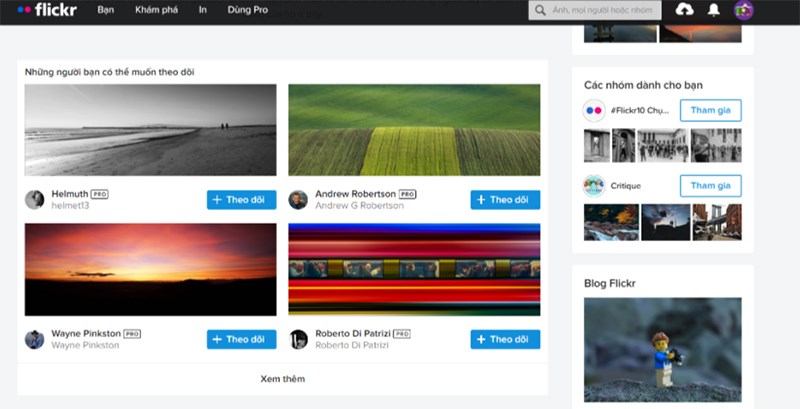Image resolution: width=800 pixels, height=409 pixels.
Task: Open the Khám phá menu
Action: click(x=157, y=10)
